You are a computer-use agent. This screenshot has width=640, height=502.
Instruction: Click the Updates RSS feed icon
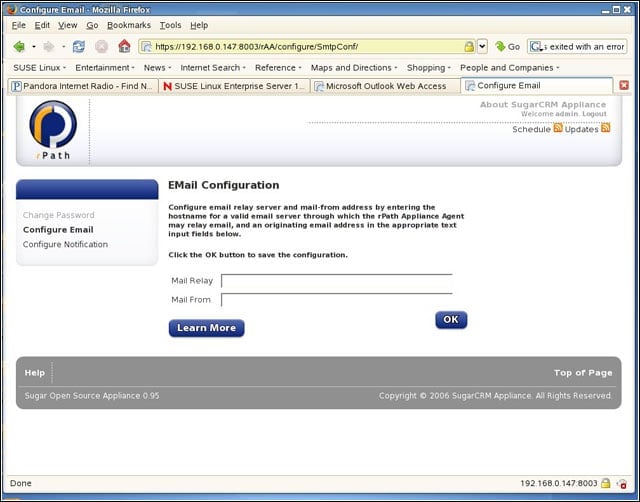coord(606,128)
